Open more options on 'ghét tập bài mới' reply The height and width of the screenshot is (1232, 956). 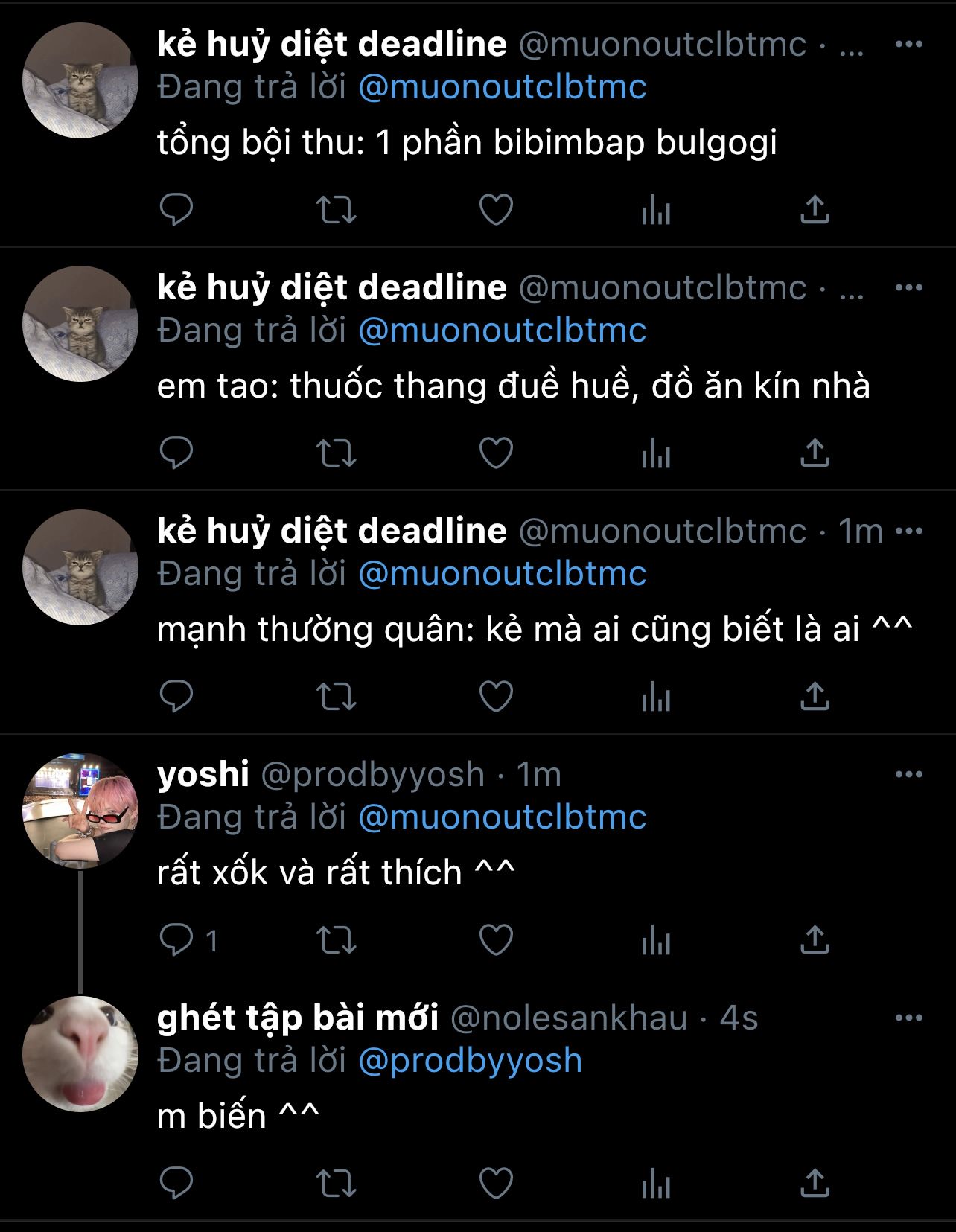pos(909,1018)
